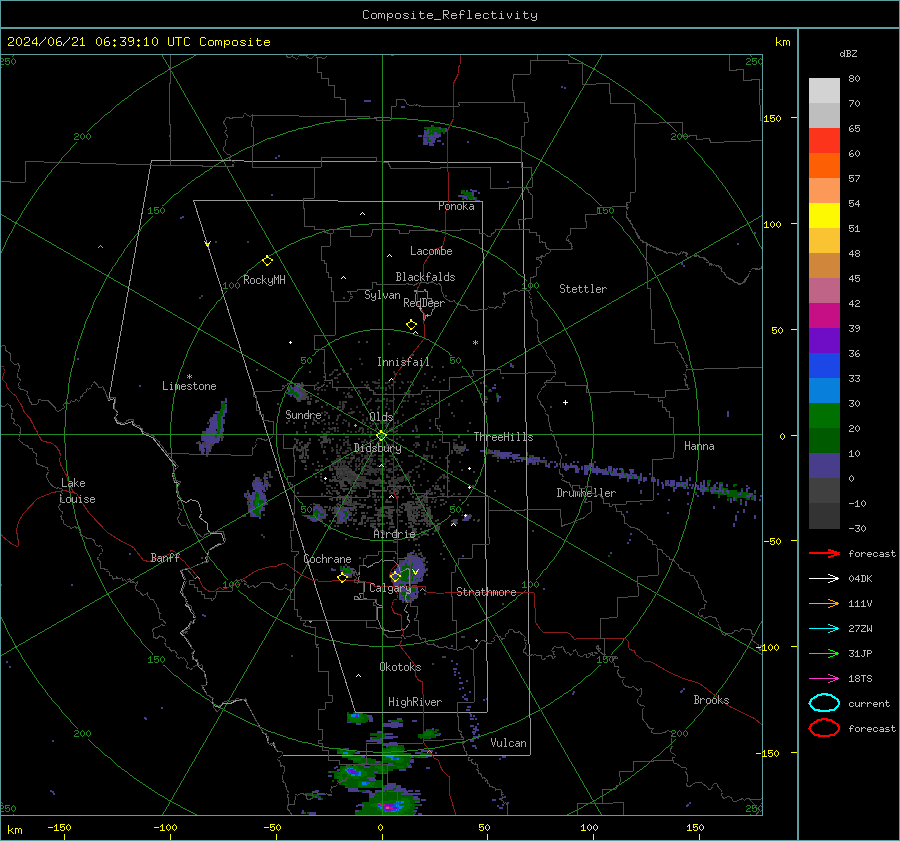
Task: Click the orange 57-60 dBZ color swatch
Action: pos(824,166)
